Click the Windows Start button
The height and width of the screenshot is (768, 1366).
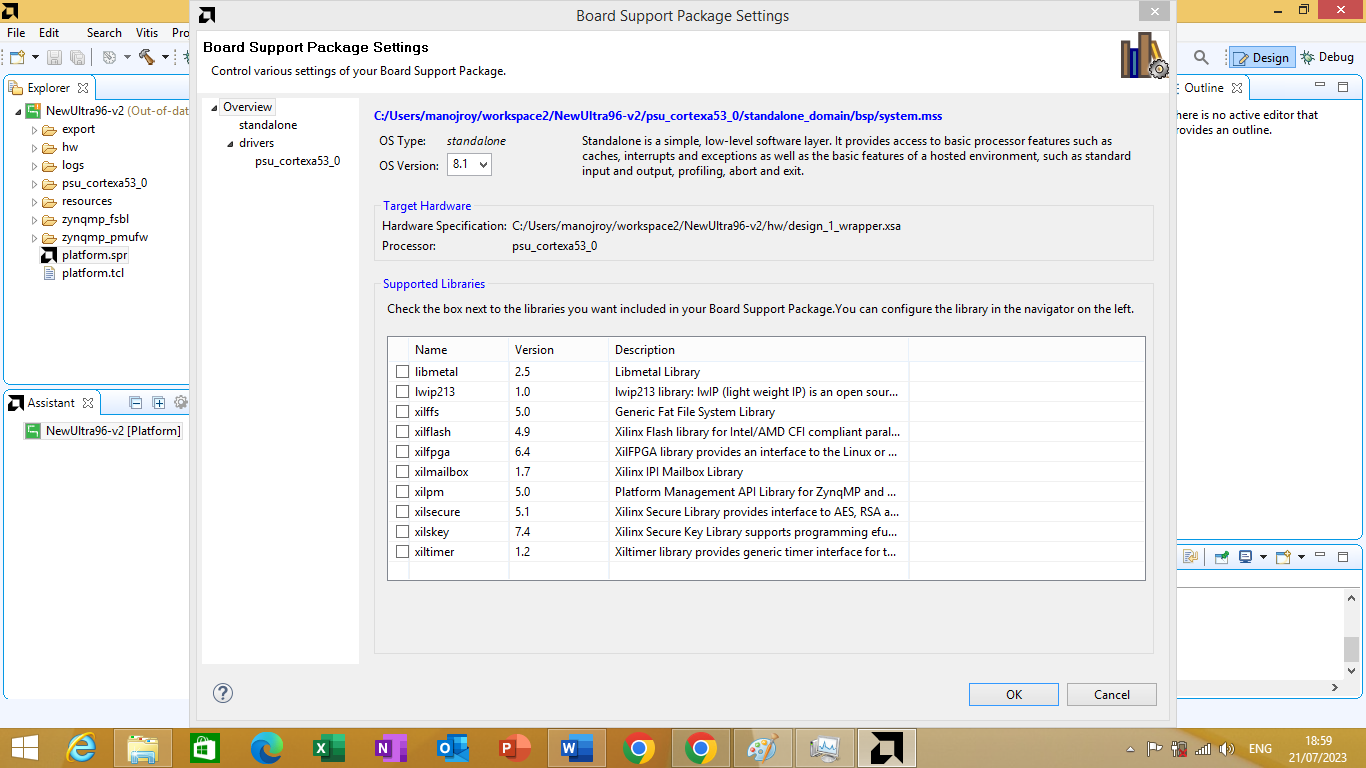pos(24,748)
